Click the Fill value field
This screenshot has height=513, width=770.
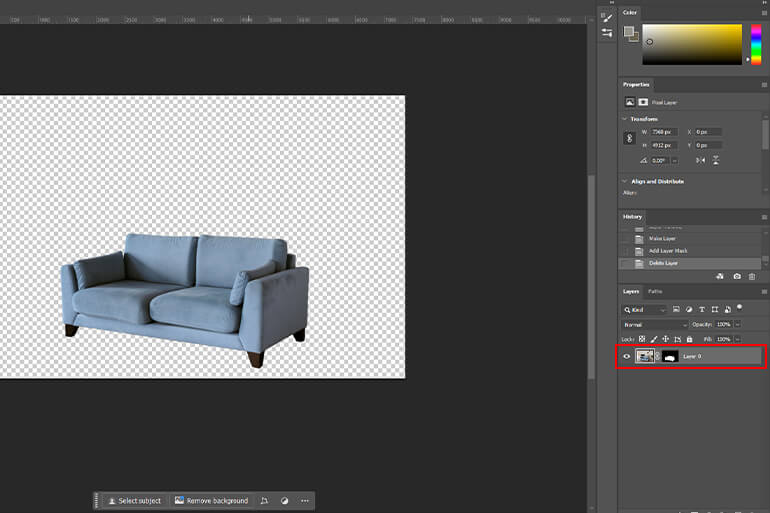pos(723,339)
